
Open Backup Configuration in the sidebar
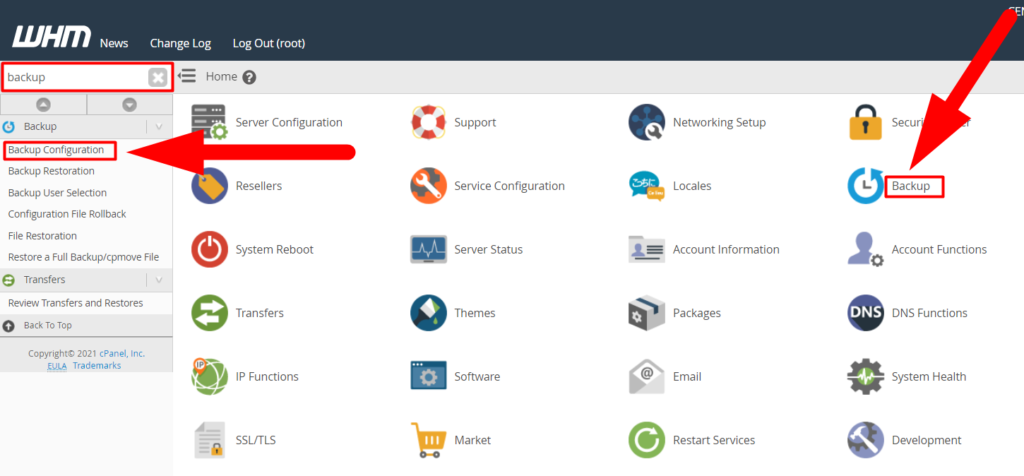pyautogui.click(x=56, y=150)
